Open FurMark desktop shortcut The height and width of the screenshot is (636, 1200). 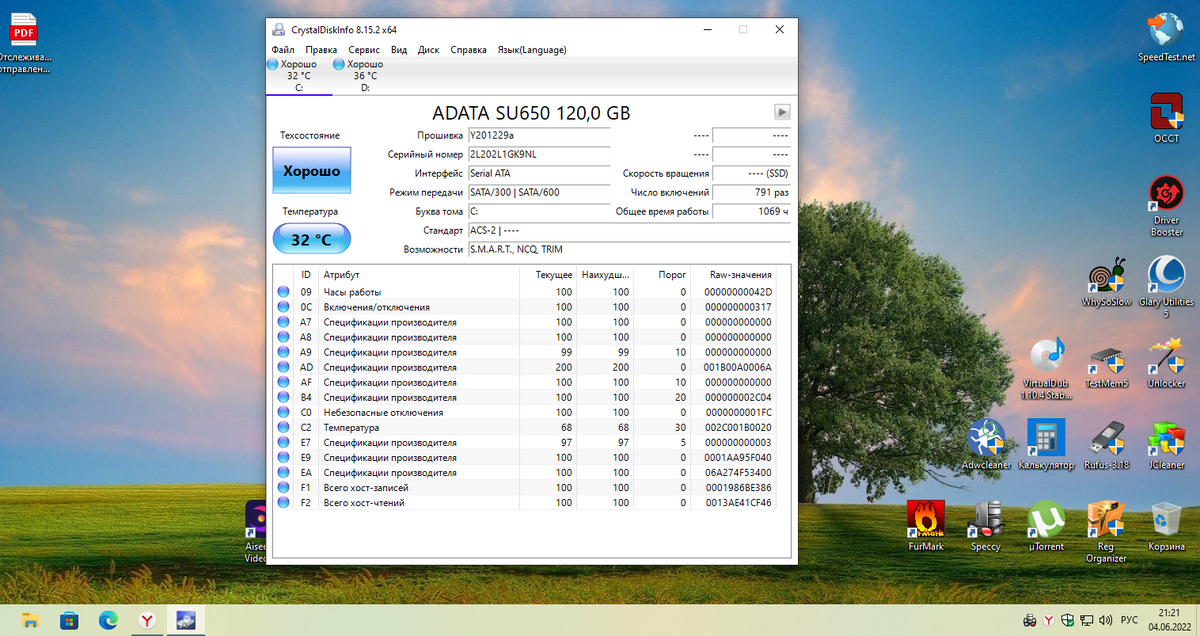click(x=926, y=526)
